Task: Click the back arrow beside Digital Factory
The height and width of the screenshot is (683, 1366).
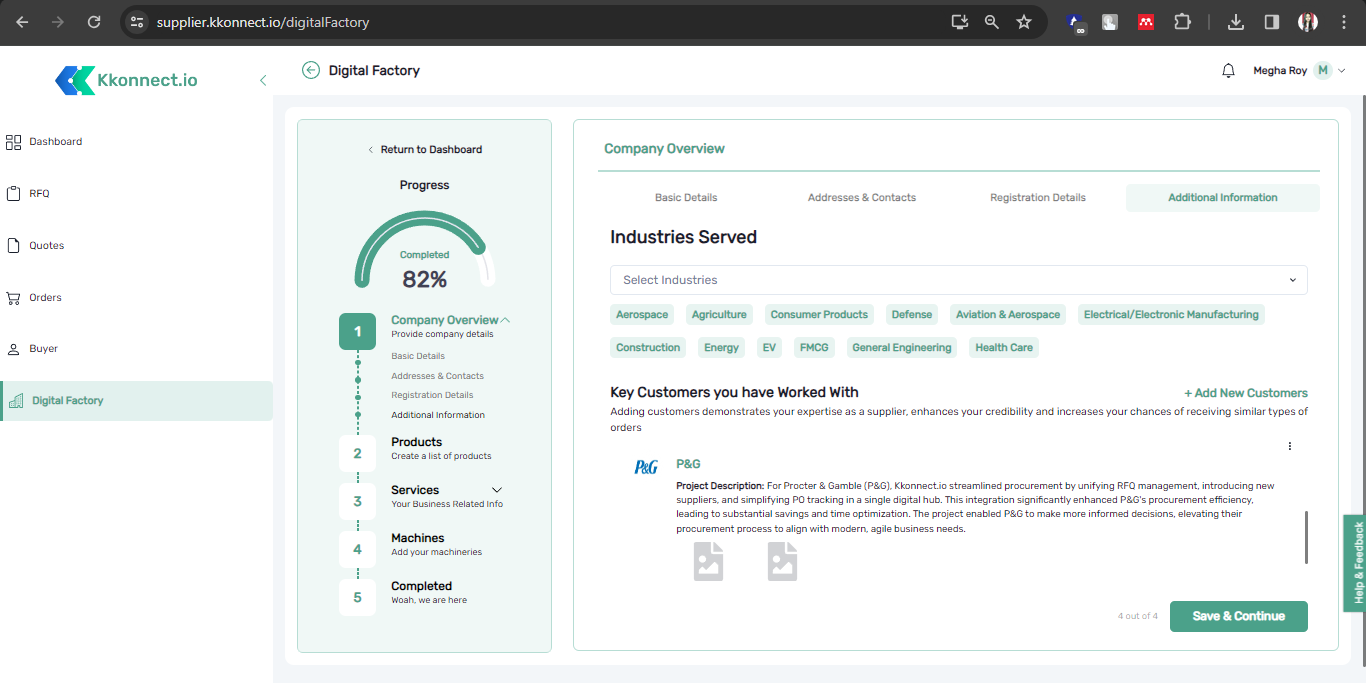Action: [311, 70]
